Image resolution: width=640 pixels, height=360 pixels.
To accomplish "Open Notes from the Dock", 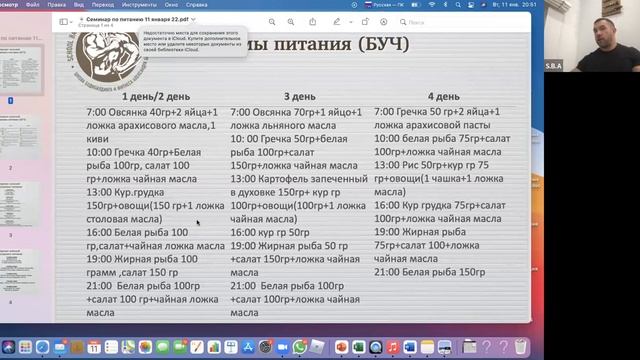I will click(427, 347).
